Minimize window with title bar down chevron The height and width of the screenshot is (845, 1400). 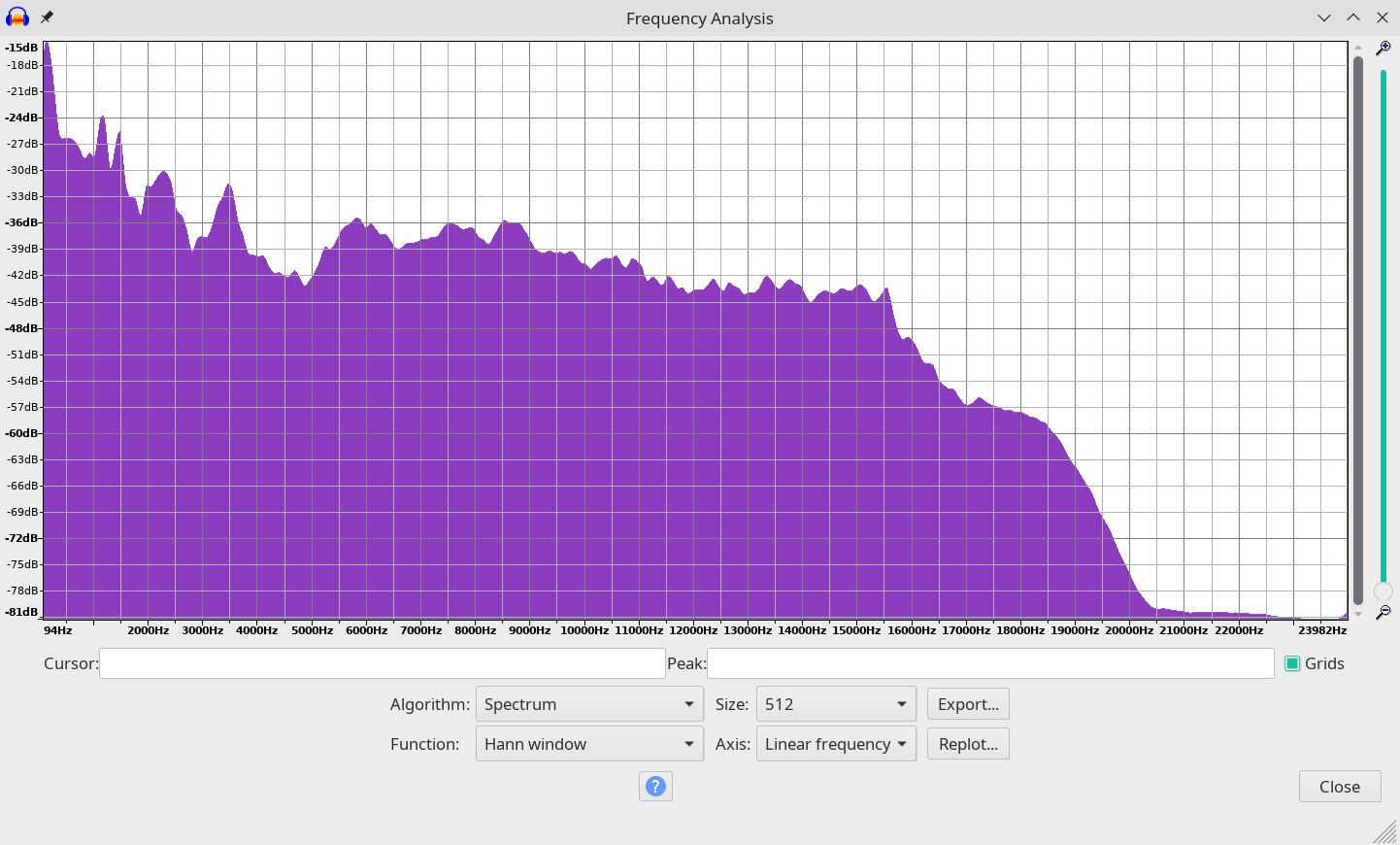coord(1324,17)
